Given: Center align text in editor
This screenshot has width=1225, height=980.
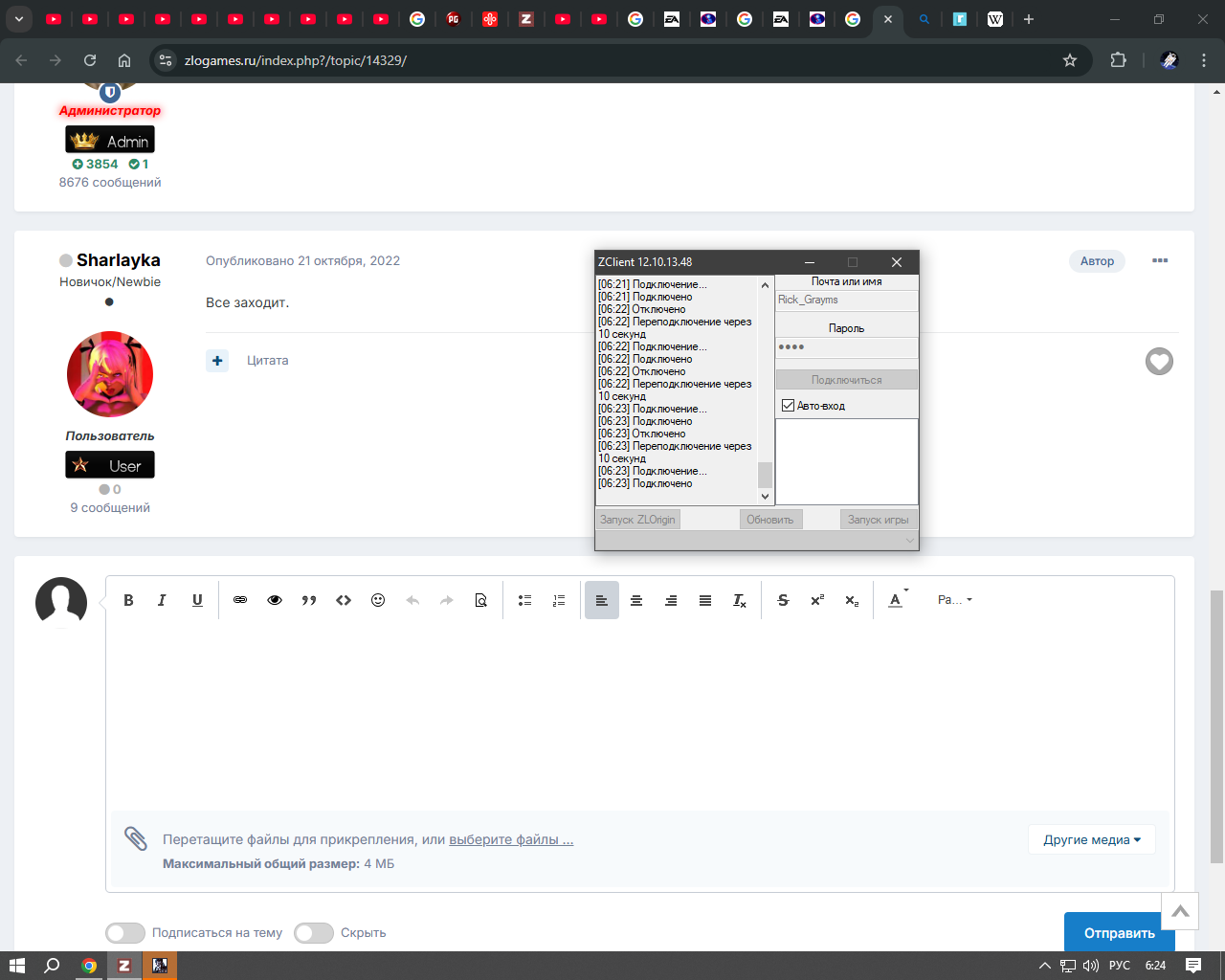Looking at the screenshot, I should click(636, 600).
